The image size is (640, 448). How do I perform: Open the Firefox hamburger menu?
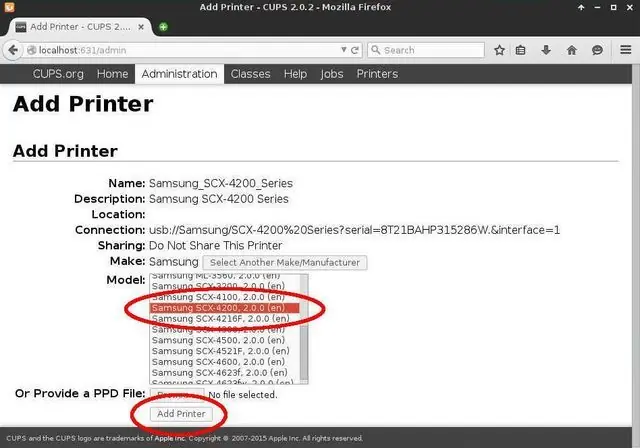(626, 50)
